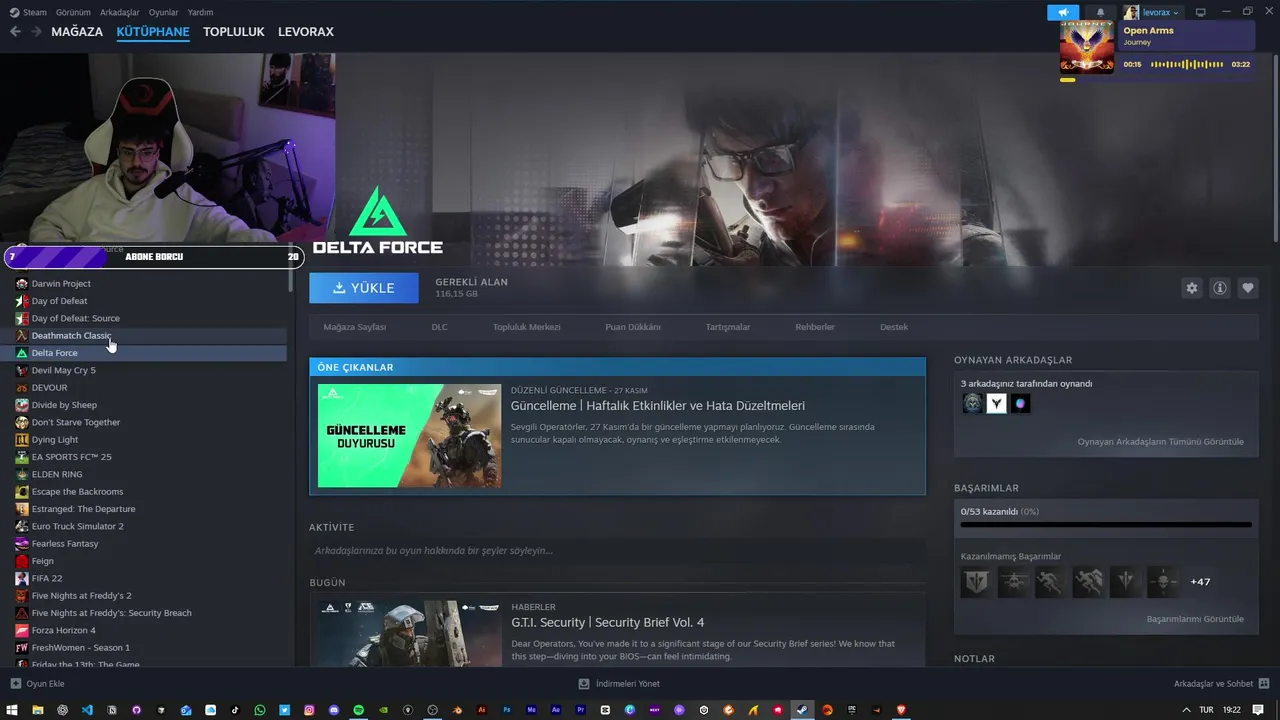Click the levorax profile avatar
The height and width of the screenshot is (720, 1280).
point(1131,12)
